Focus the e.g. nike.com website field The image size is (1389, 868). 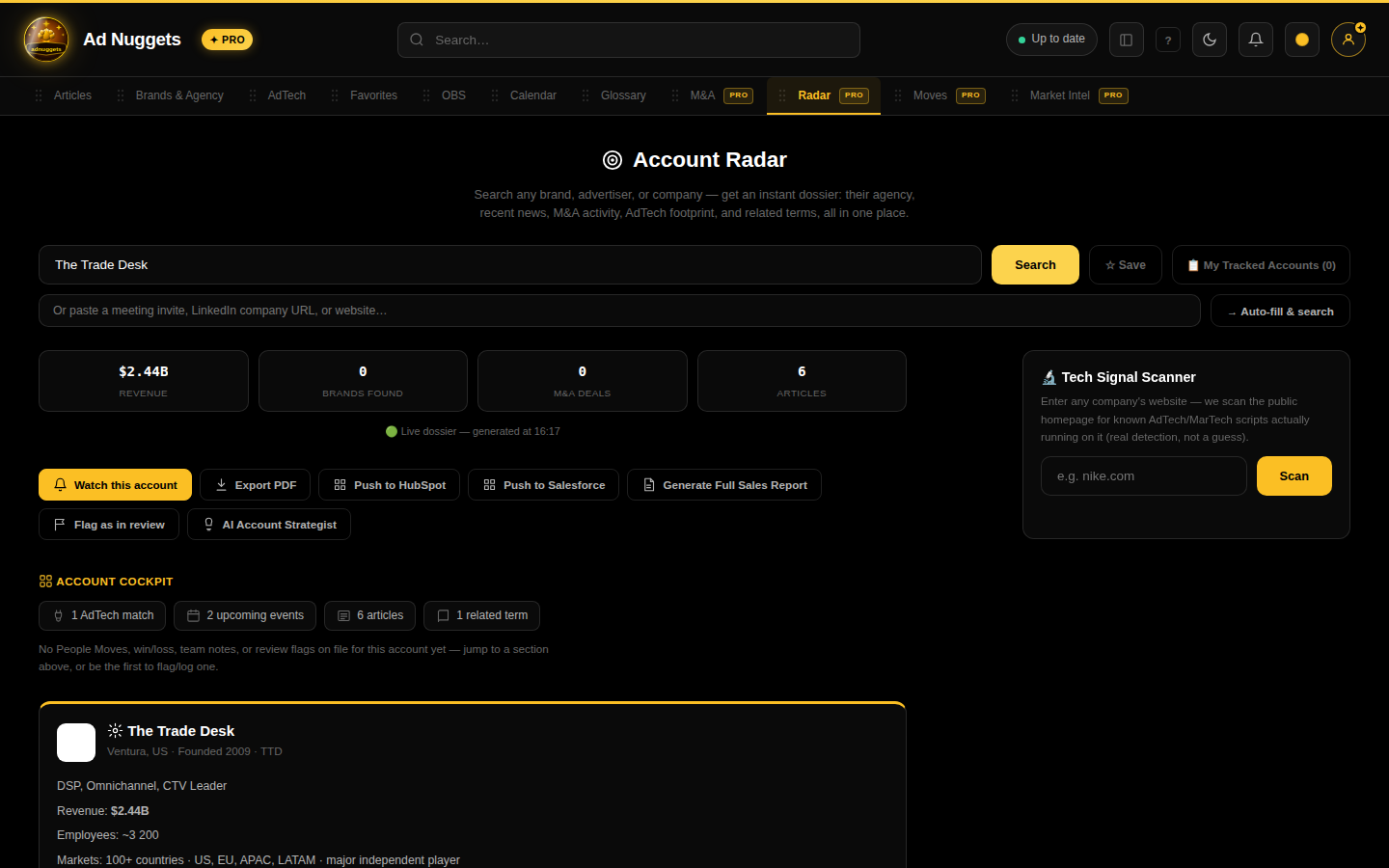tap(1144, 476)
